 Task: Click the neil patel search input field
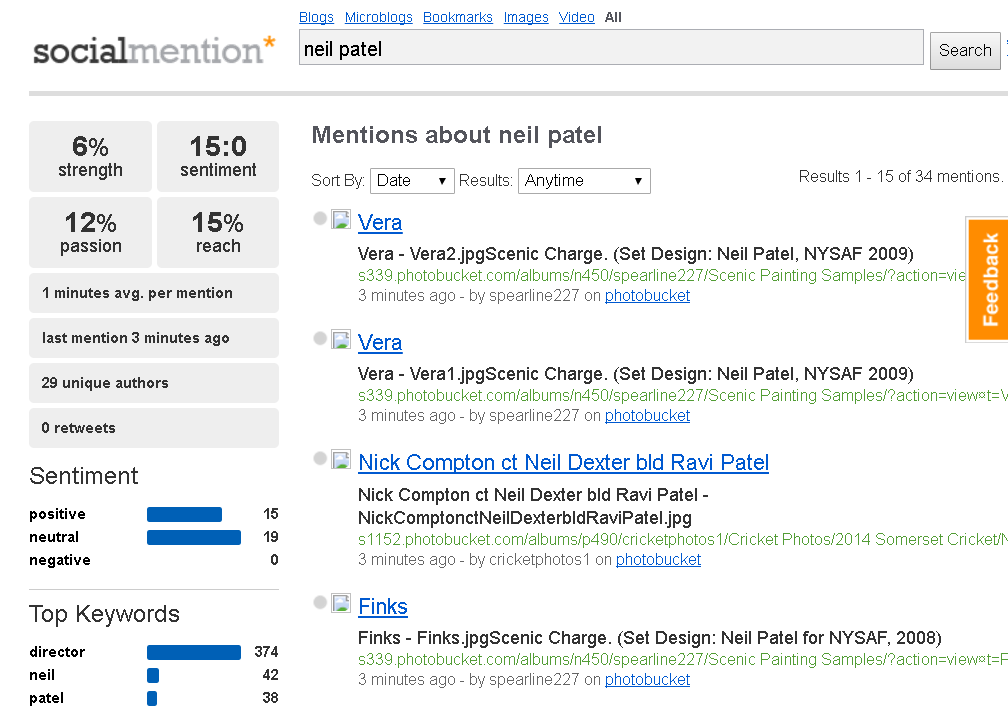pos(611,48)
